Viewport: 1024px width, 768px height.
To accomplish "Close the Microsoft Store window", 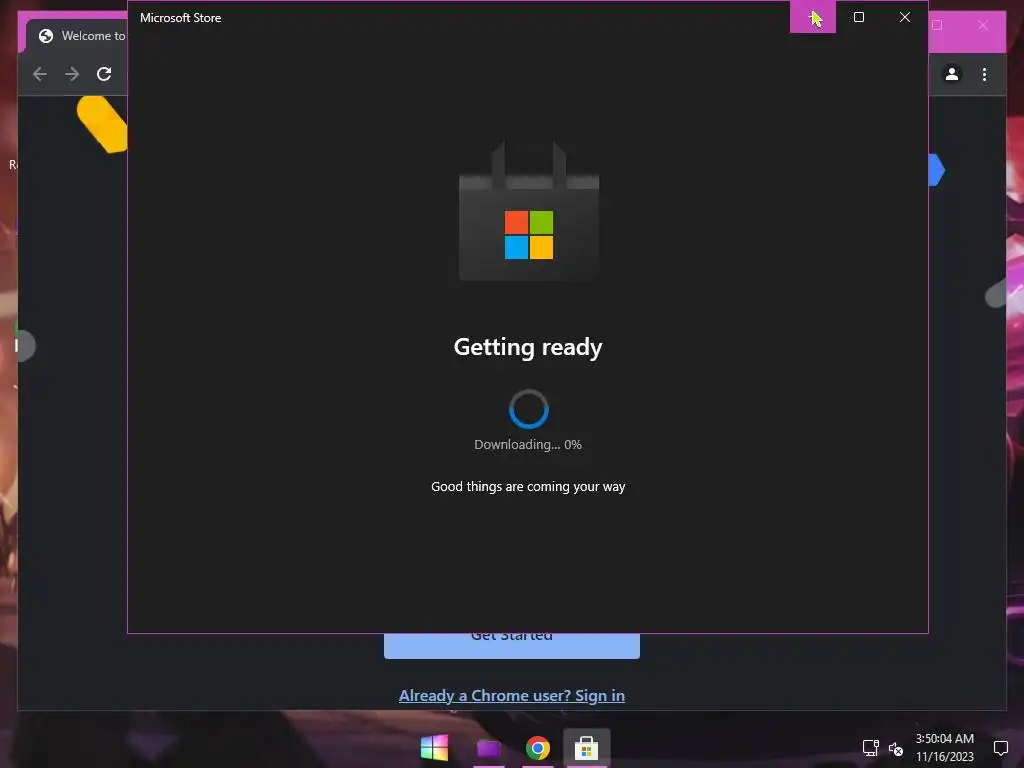I will click(x=904, y=17).
